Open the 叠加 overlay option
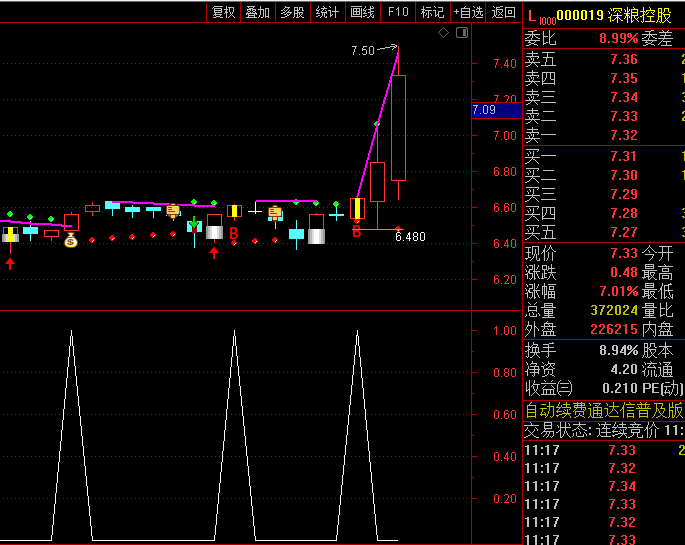 pos(257,12)
